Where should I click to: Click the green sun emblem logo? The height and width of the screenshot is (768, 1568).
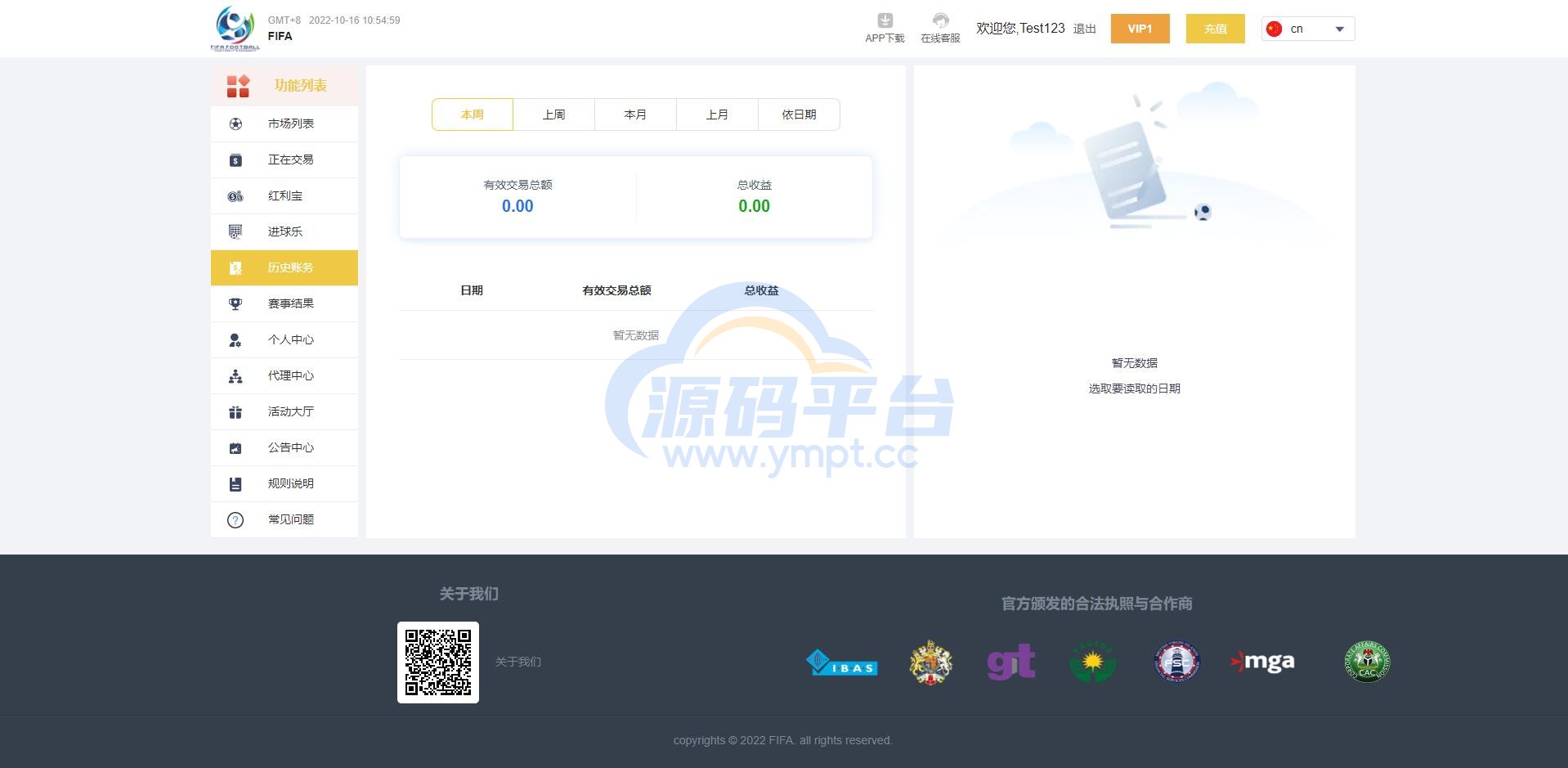1093,662
